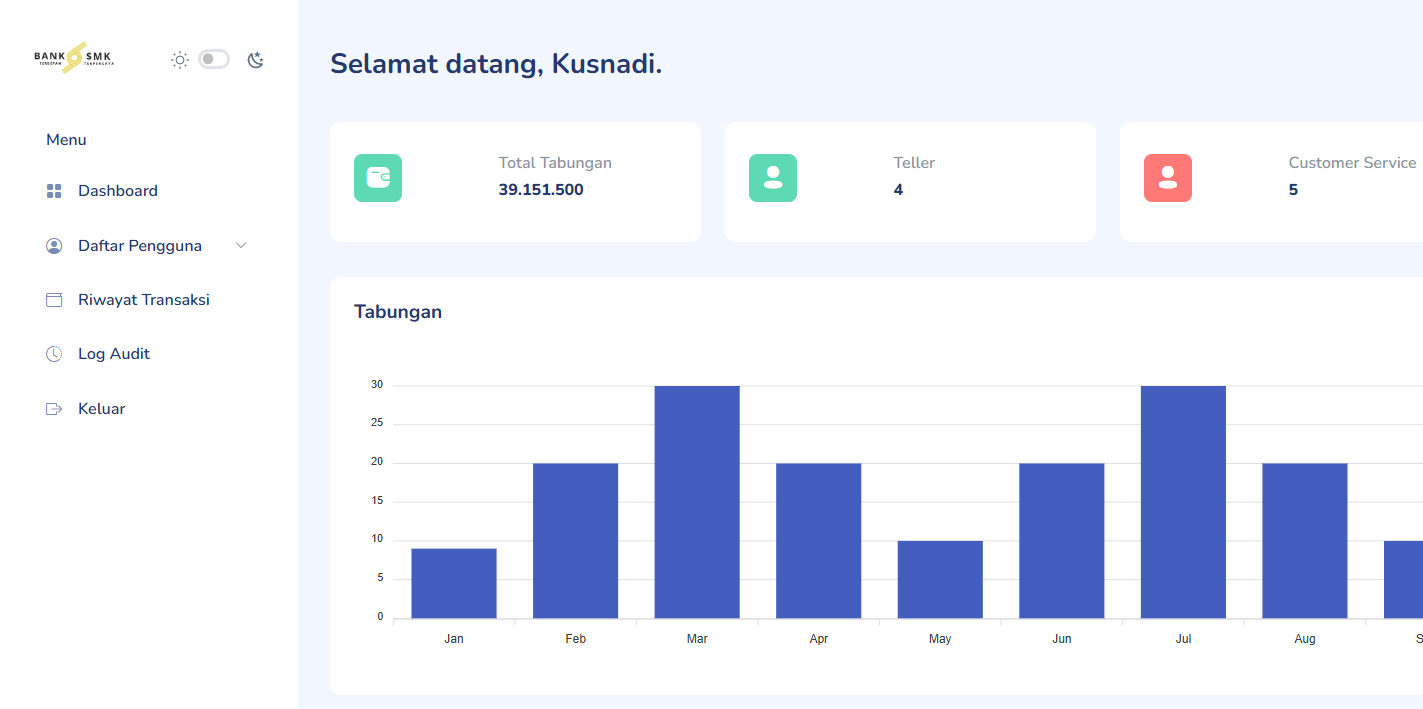Click the Bank SMK logo
Image resolution: width=1423 pixels, height=709 pixels.
point(74,58)
